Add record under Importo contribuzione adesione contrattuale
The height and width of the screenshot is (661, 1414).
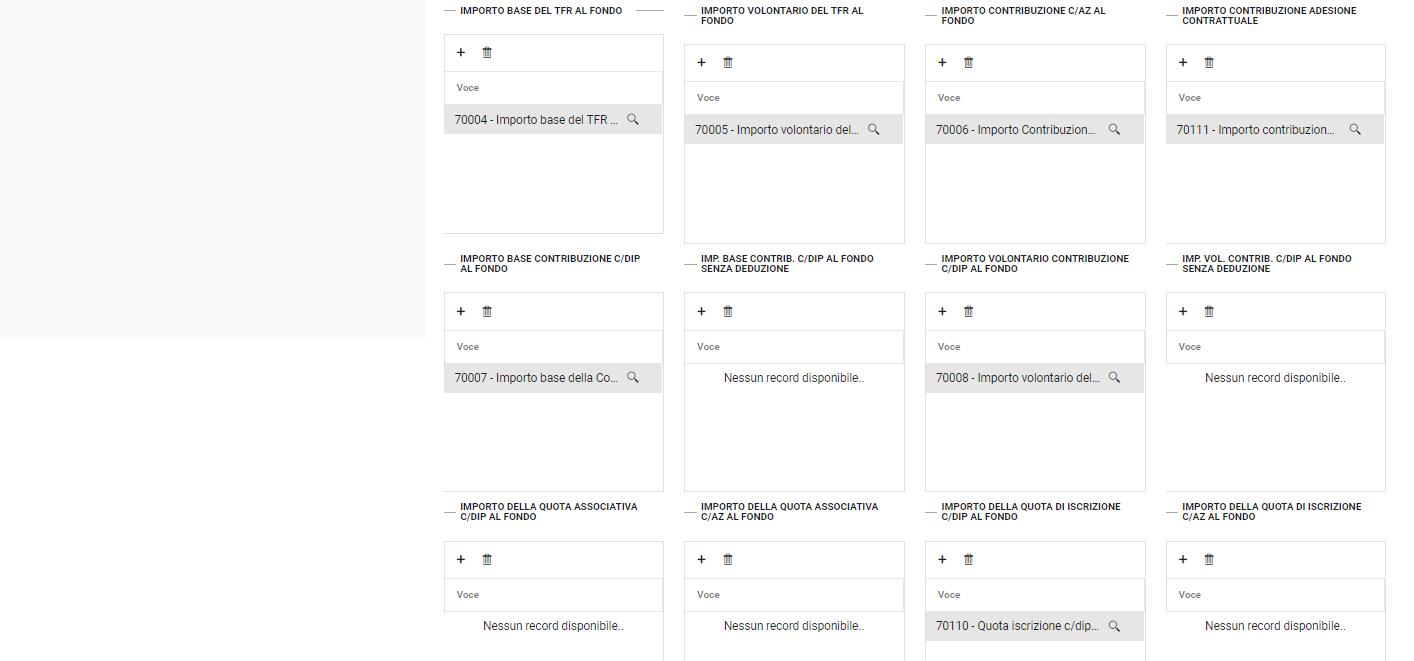(1183, 63)
